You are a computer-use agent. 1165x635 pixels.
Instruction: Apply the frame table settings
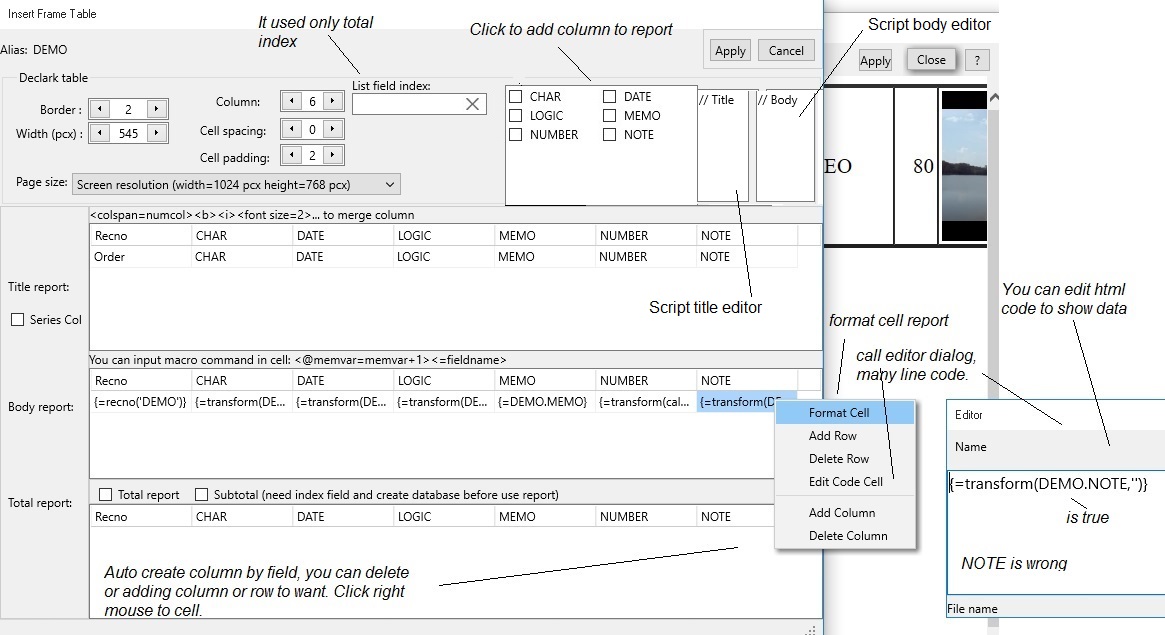coord(729,49)
